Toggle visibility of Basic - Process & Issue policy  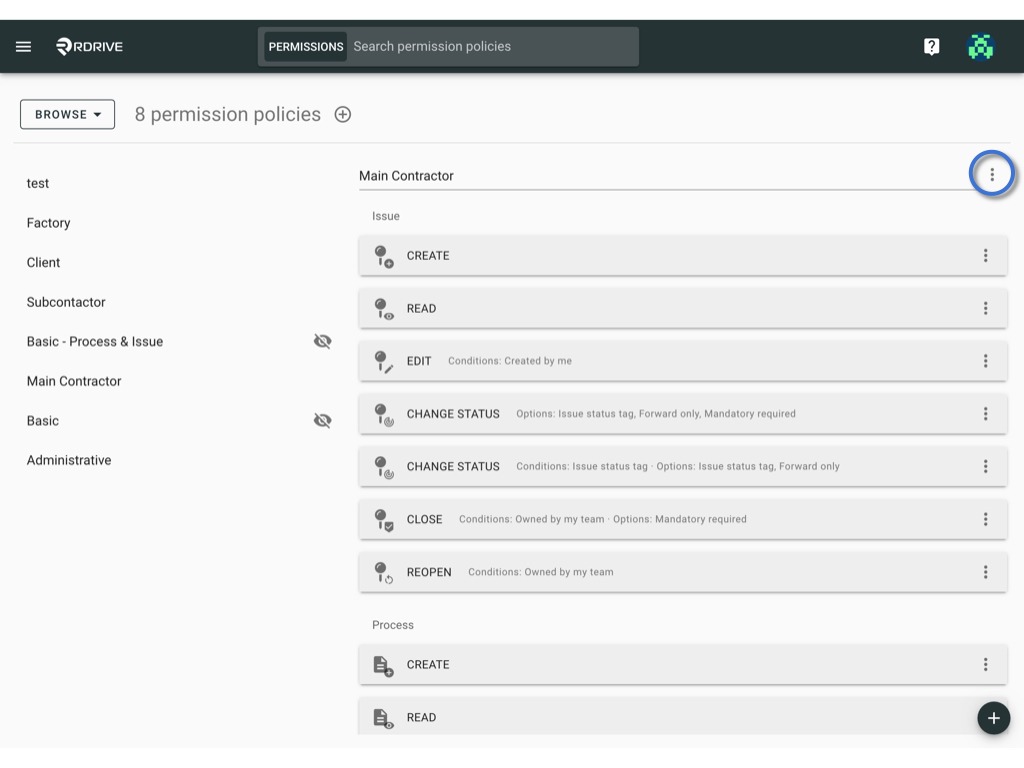coord(323,341)
